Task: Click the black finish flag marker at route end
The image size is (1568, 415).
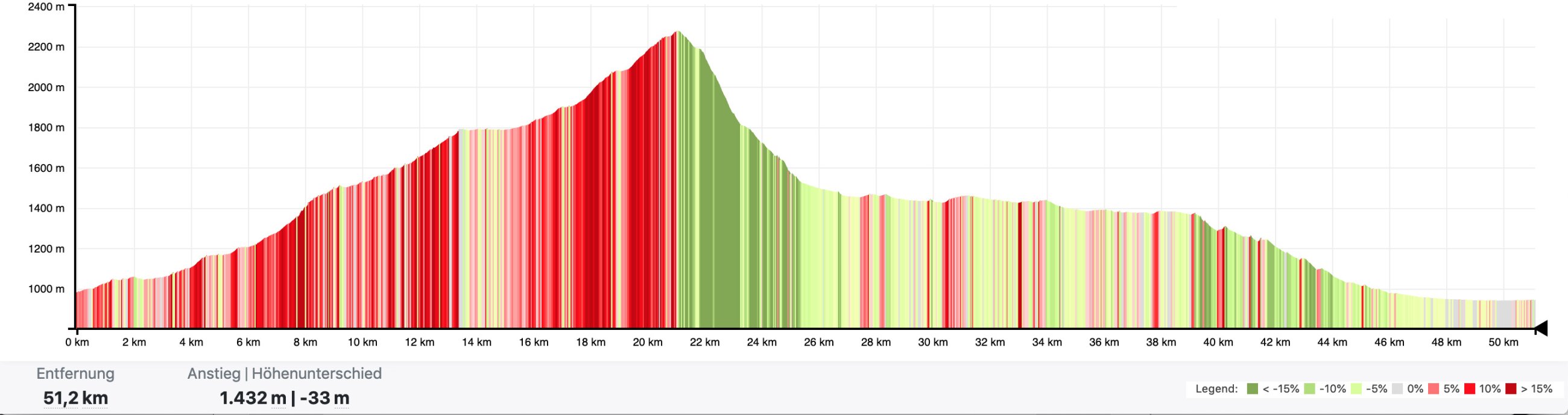Action: click(1541, 329)
